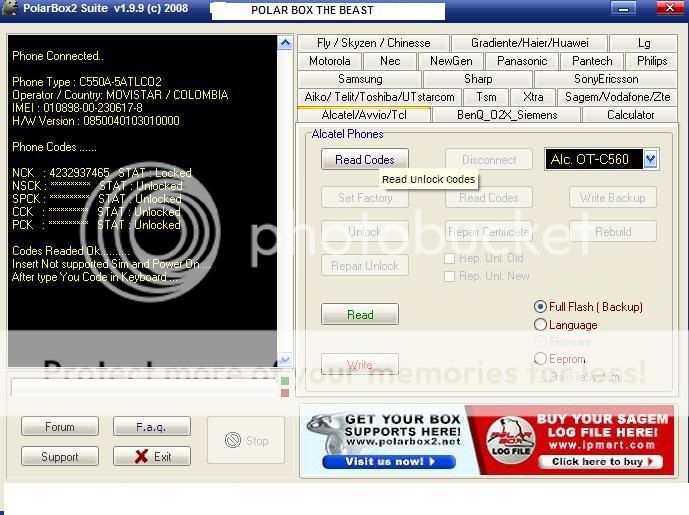Click the active Read Codes button

[x=365, y=160]
